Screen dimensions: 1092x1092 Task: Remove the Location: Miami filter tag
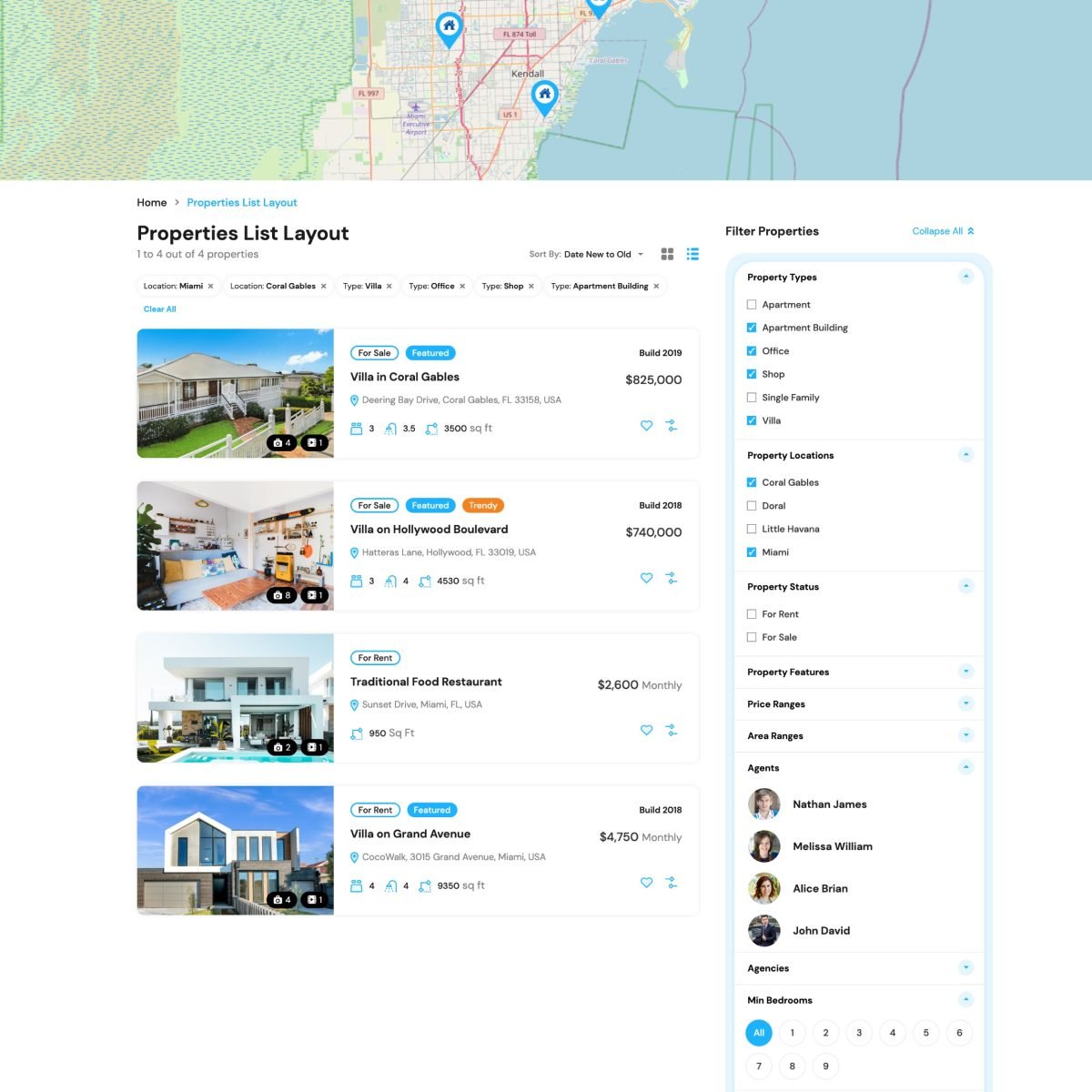click(210, 287)
